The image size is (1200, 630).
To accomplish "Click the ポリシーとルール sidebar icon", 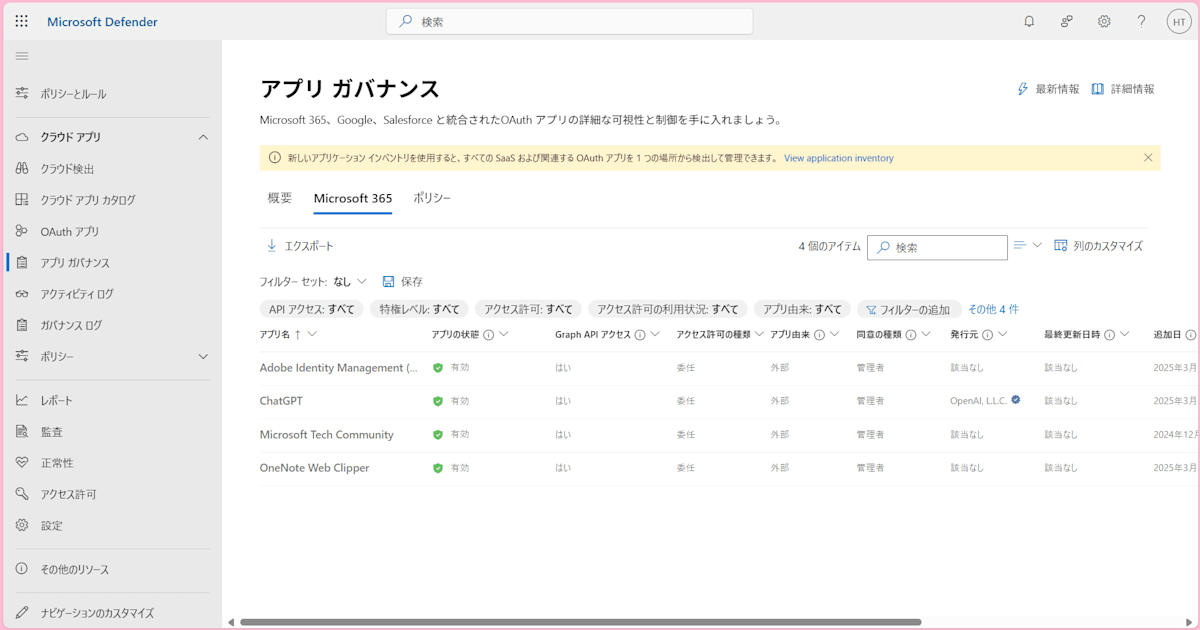I will (22, 93).
